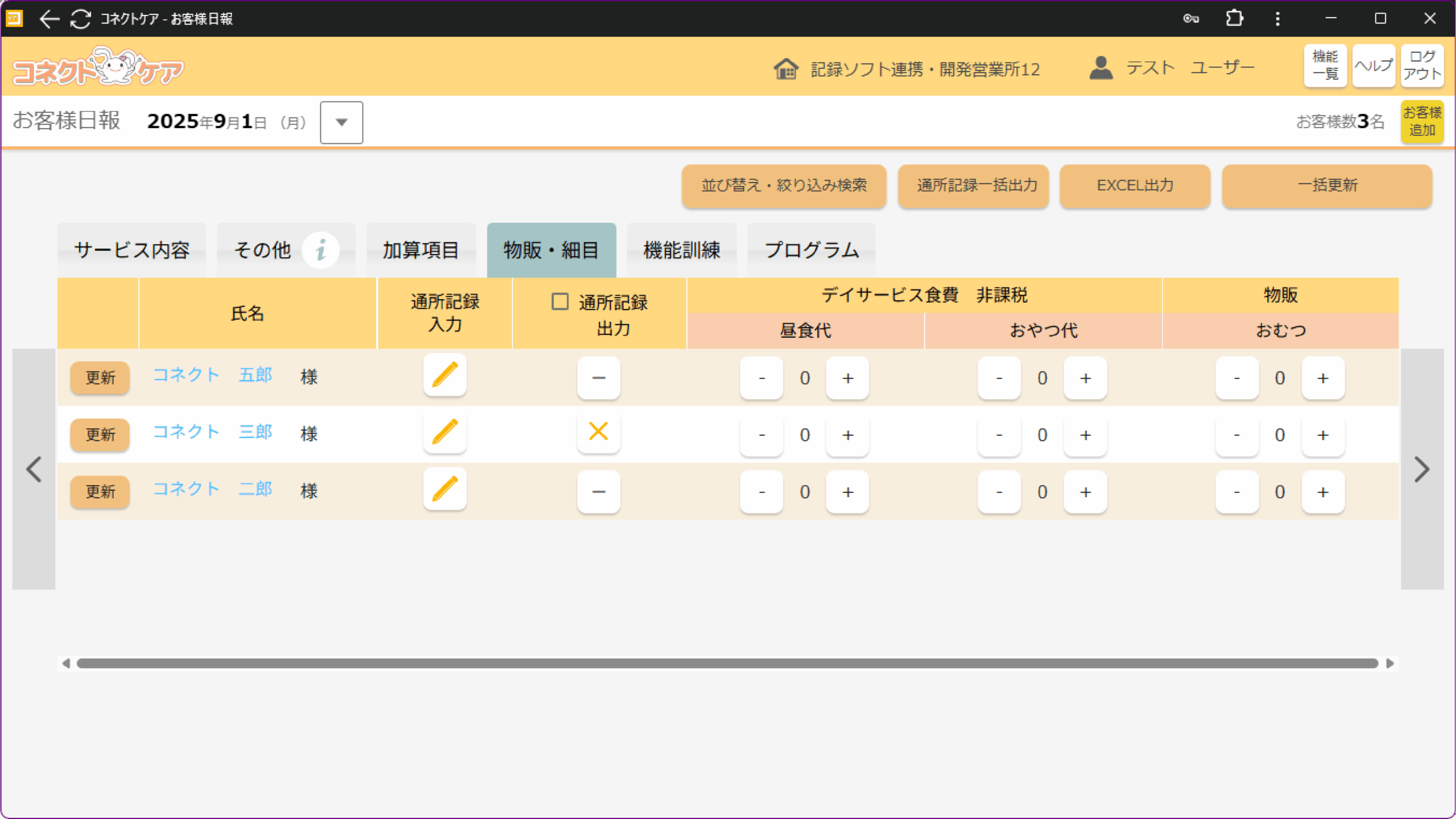Click pencil icon for コネクト 五郎
This screenshot has height=819, width=1456.
[445, 376]
